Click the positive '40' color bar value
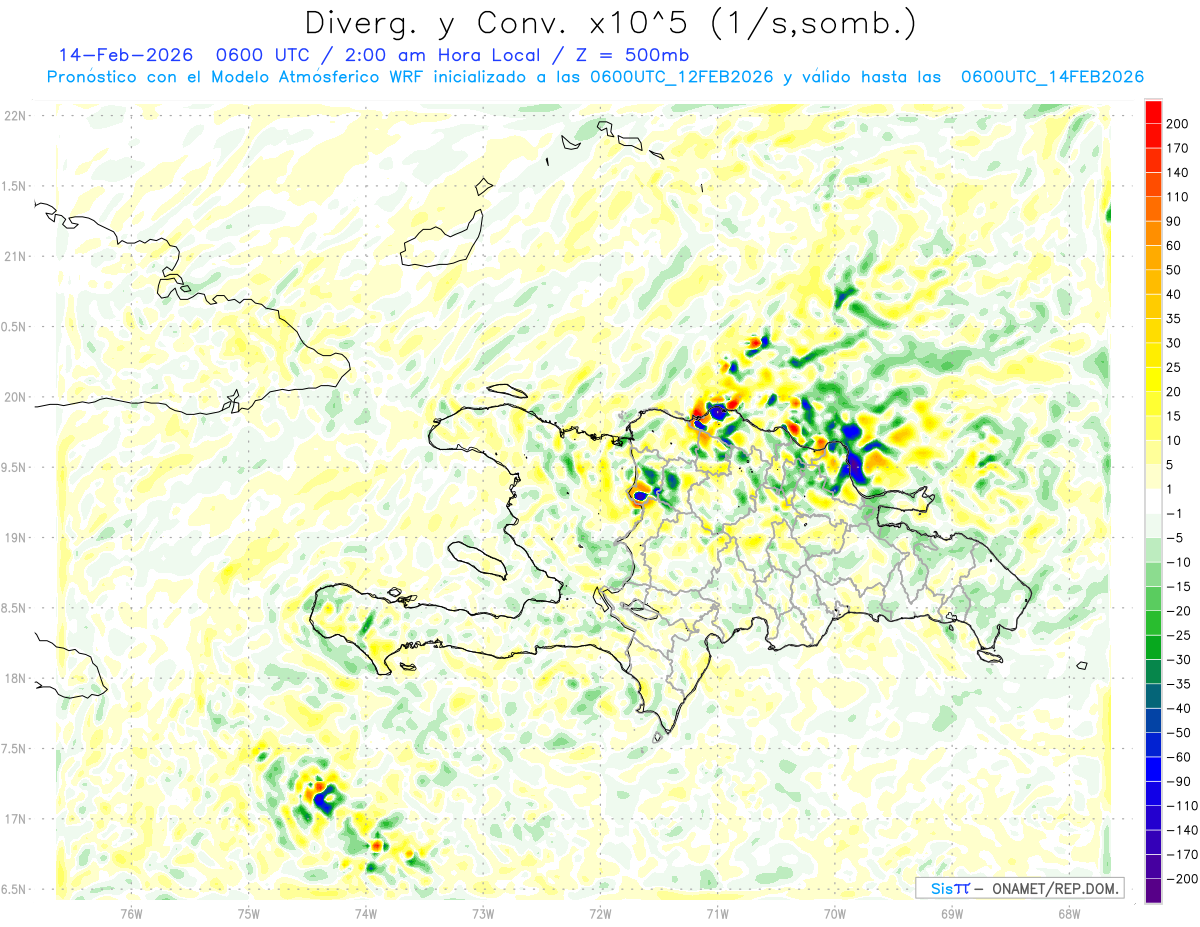 1175,294
